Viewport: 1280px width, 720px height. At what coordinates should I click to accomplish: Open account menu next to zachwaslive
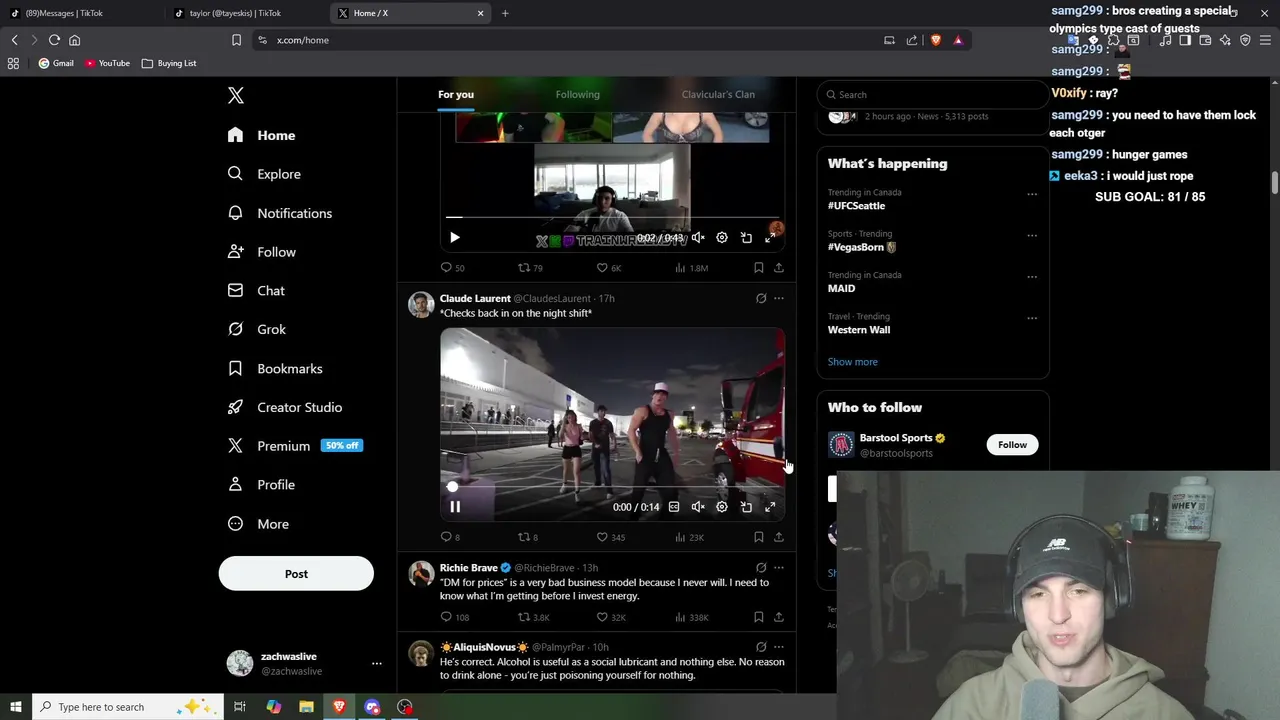click(x=377, y=663)
